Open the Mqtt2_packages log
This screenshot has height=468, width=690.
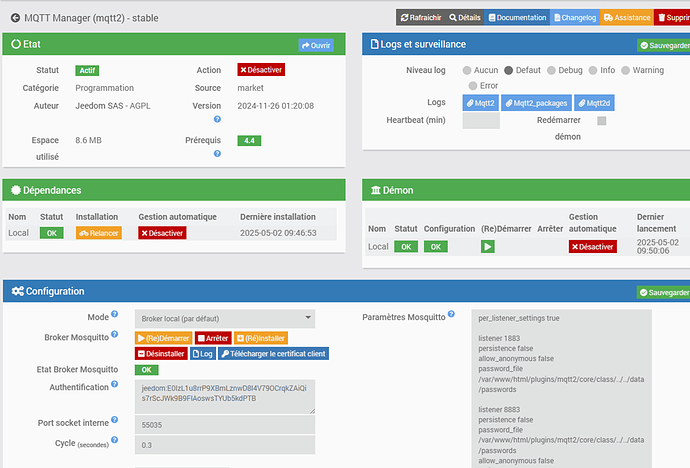(x=536, y=103)
